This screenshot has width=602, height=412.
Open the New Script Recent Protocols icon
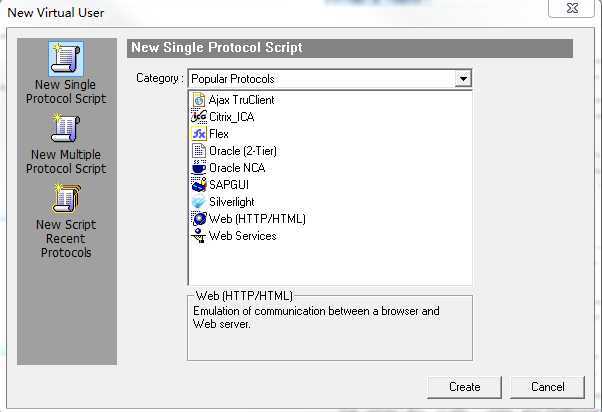(x=66, y=199)
